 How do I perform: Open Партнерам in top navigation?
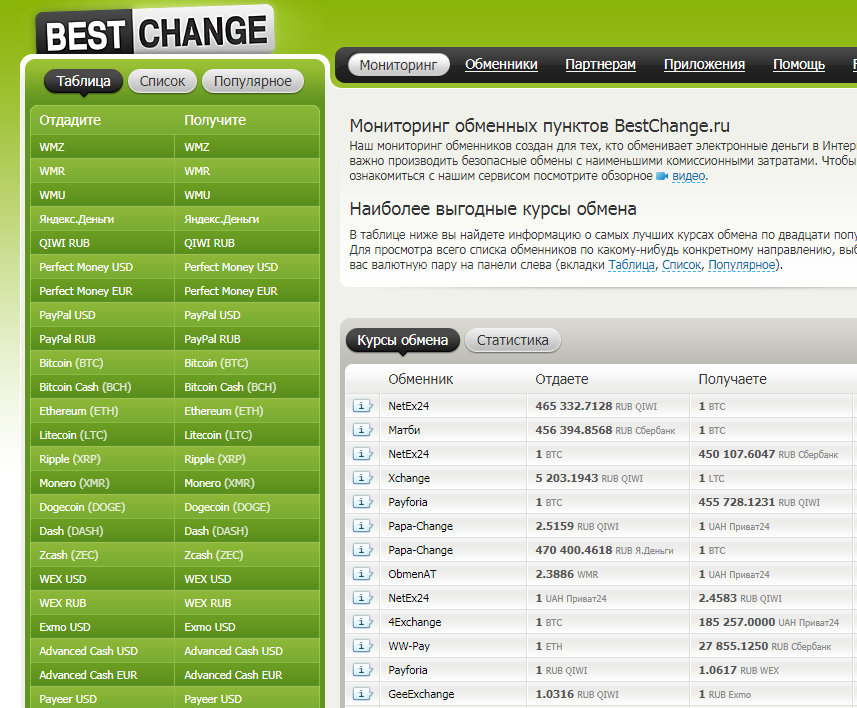(x=600, y=65)
